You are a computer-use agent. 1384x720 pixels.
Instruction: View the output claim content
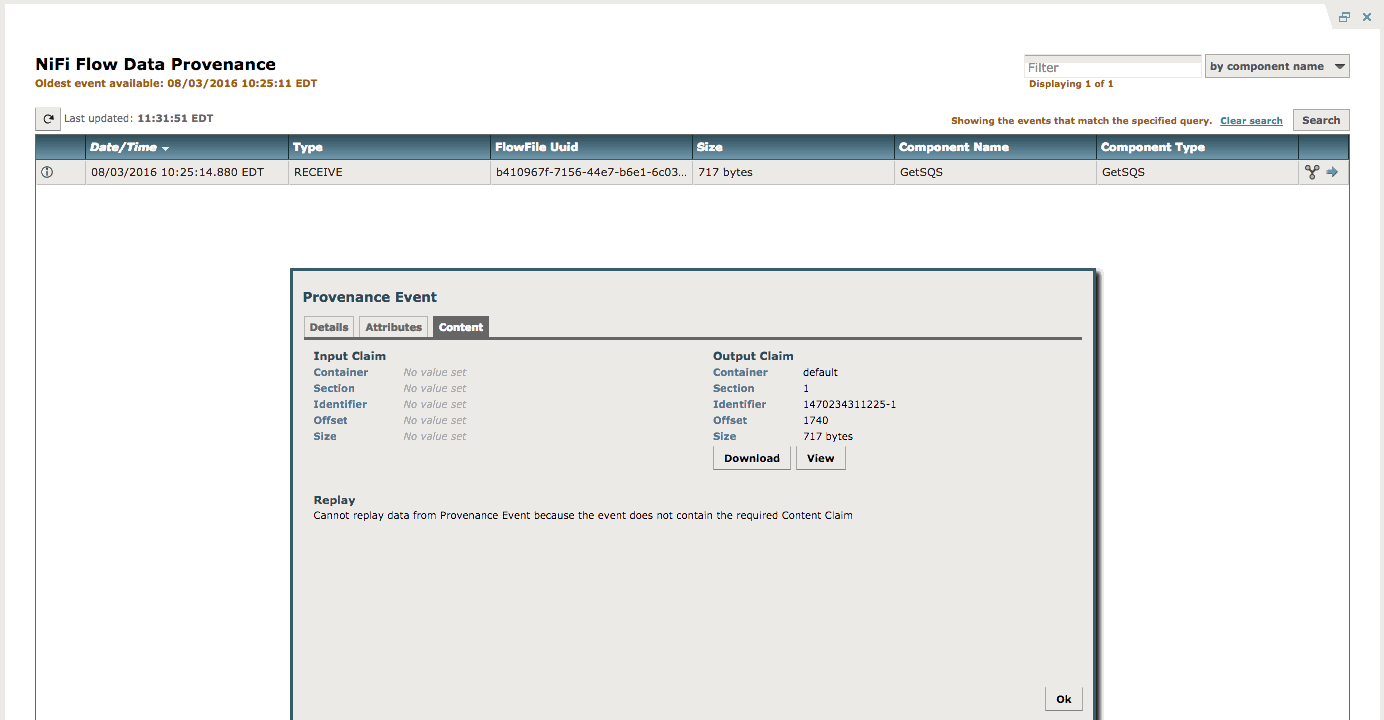click(820, 457)
